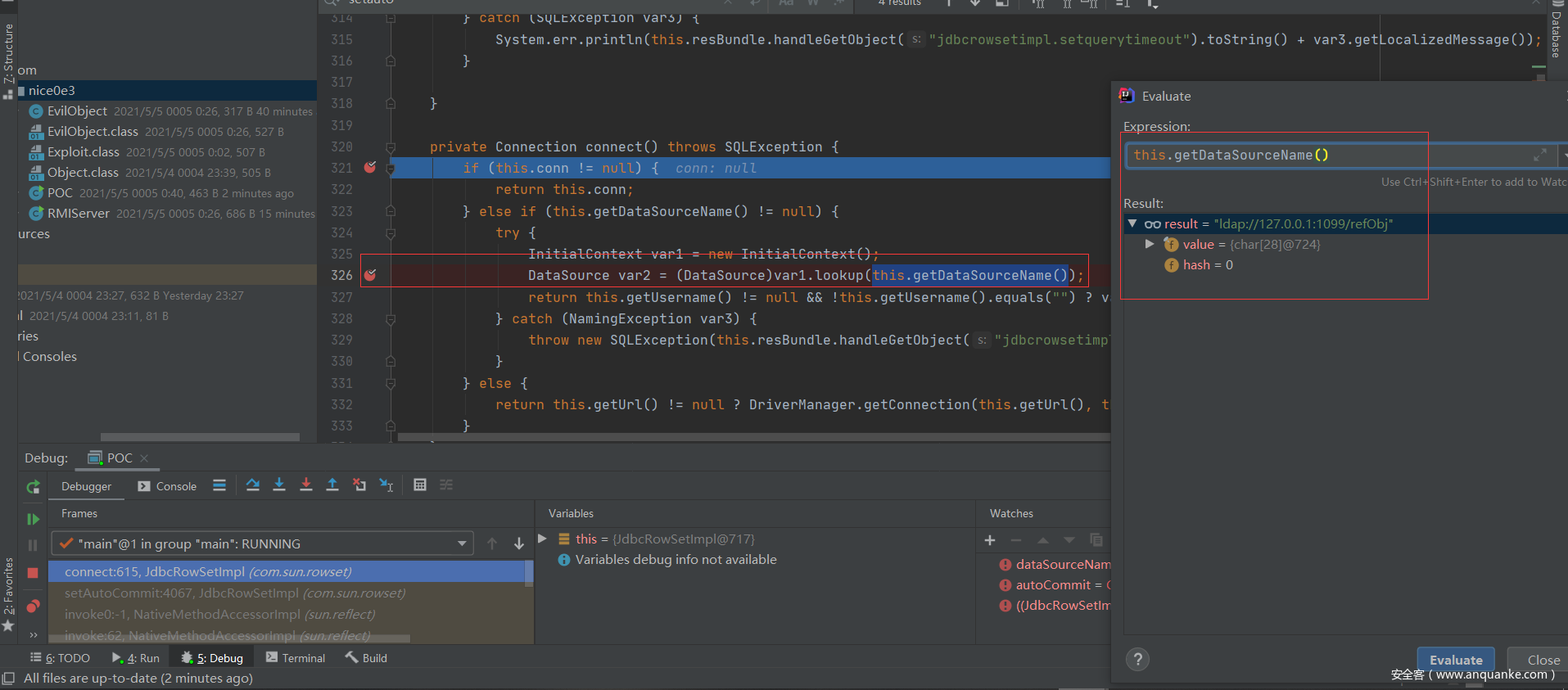This screenshot has height=690, width=1568.
Task: Click the Step Into icon
Action: point(279,485)
